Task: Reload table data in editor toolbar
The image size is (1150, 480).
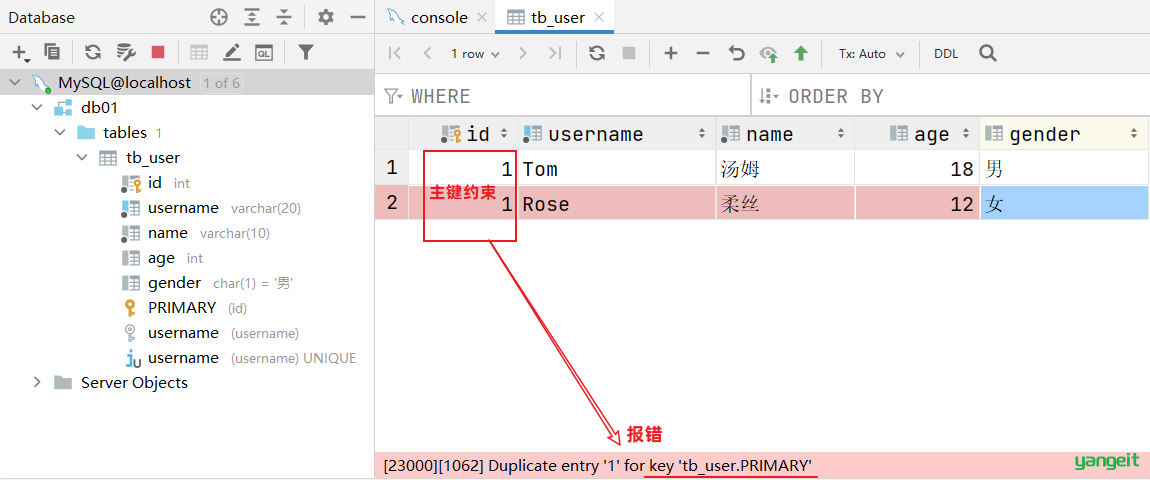Action: point(597,53)
